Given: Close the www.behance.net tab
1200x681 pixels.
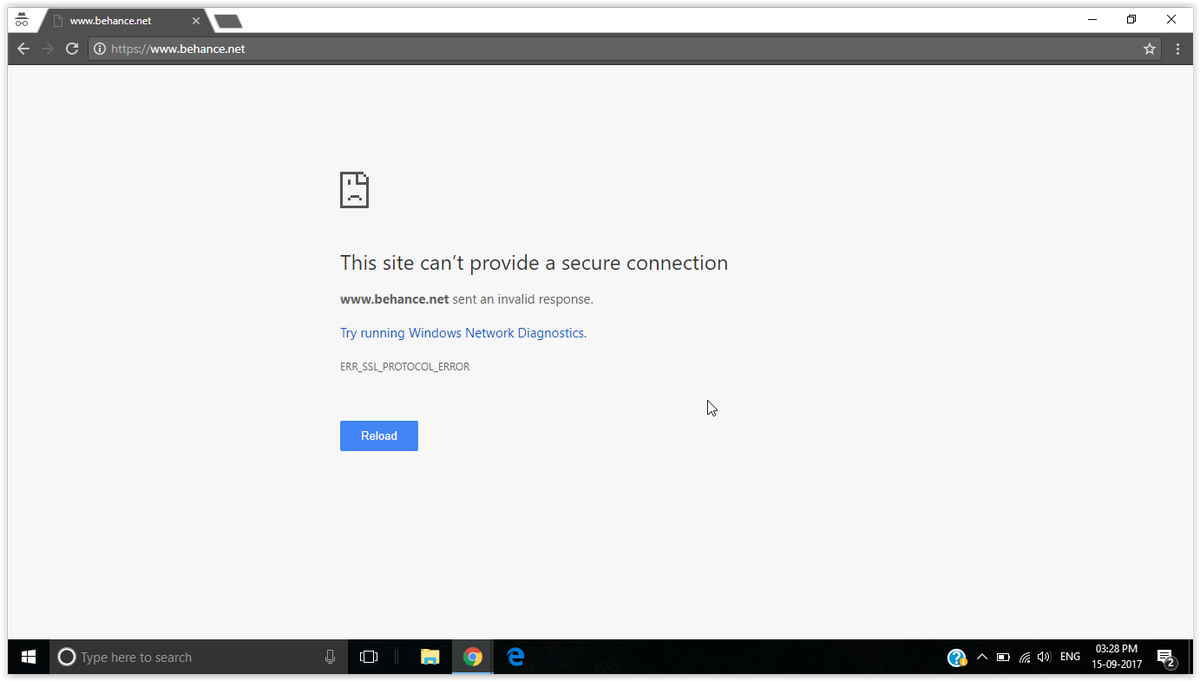Looking at the screenshot, I should tap(194, 21).
